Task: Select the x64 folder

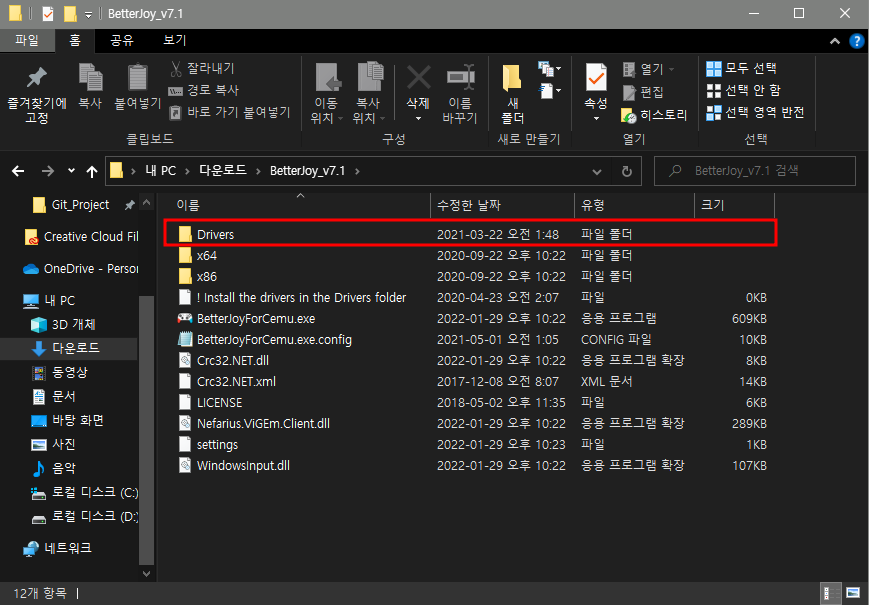Action: click(470, 255)
